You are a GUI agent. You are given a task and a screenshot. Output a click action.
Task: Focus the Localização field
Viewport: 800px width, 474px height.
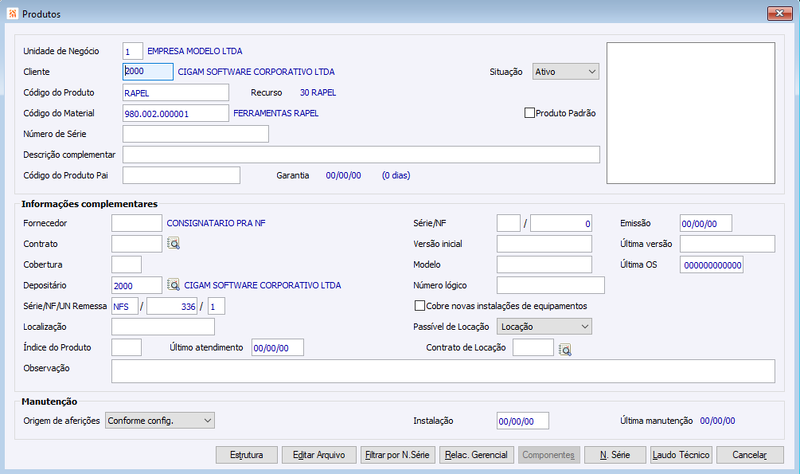coord(163,327)
